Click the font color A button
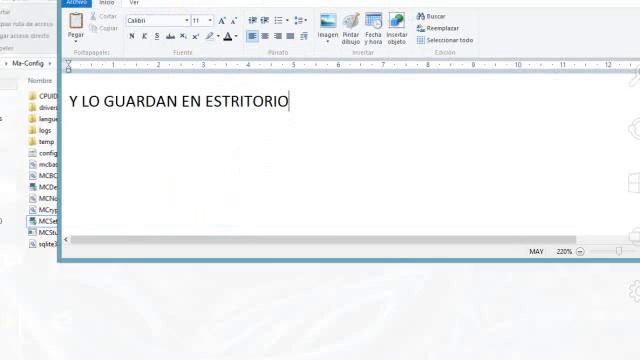The height and width of the screenshot is (360, 640). [x=228, y=36]
